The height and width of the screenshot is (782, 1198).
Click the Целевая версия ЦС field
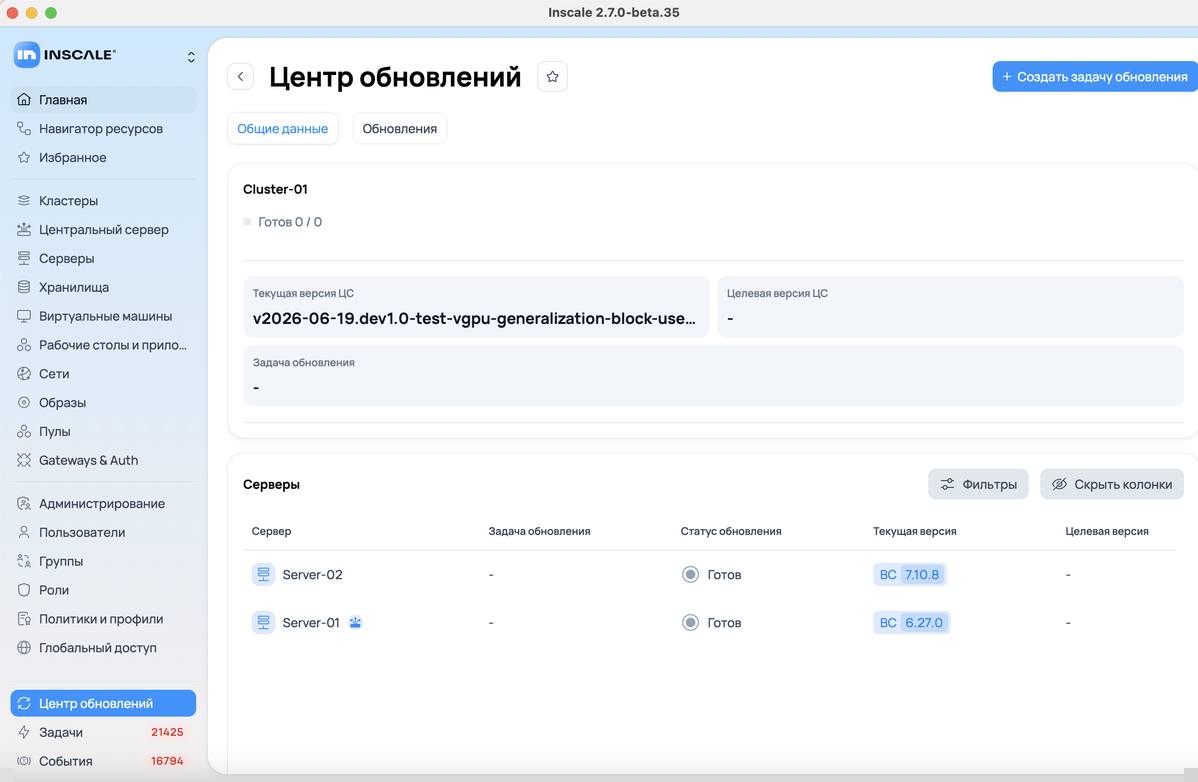point(950,306)
